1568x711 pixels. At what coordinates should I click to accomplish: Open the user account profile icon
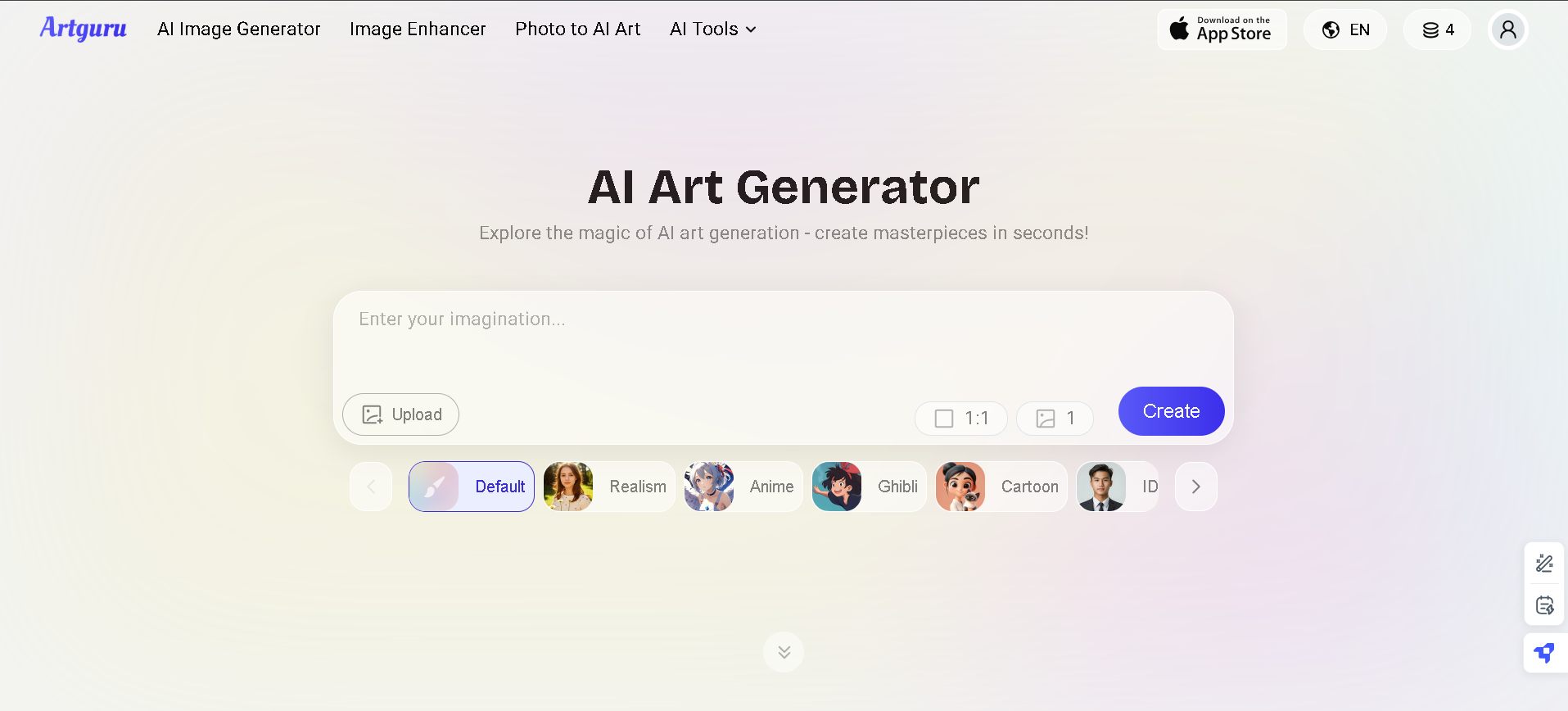click(1507, 30)
